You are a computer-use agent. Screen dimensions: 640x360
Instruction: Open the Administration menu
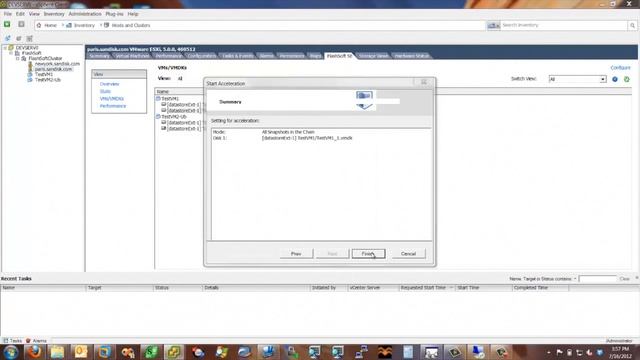click(84, 14)
